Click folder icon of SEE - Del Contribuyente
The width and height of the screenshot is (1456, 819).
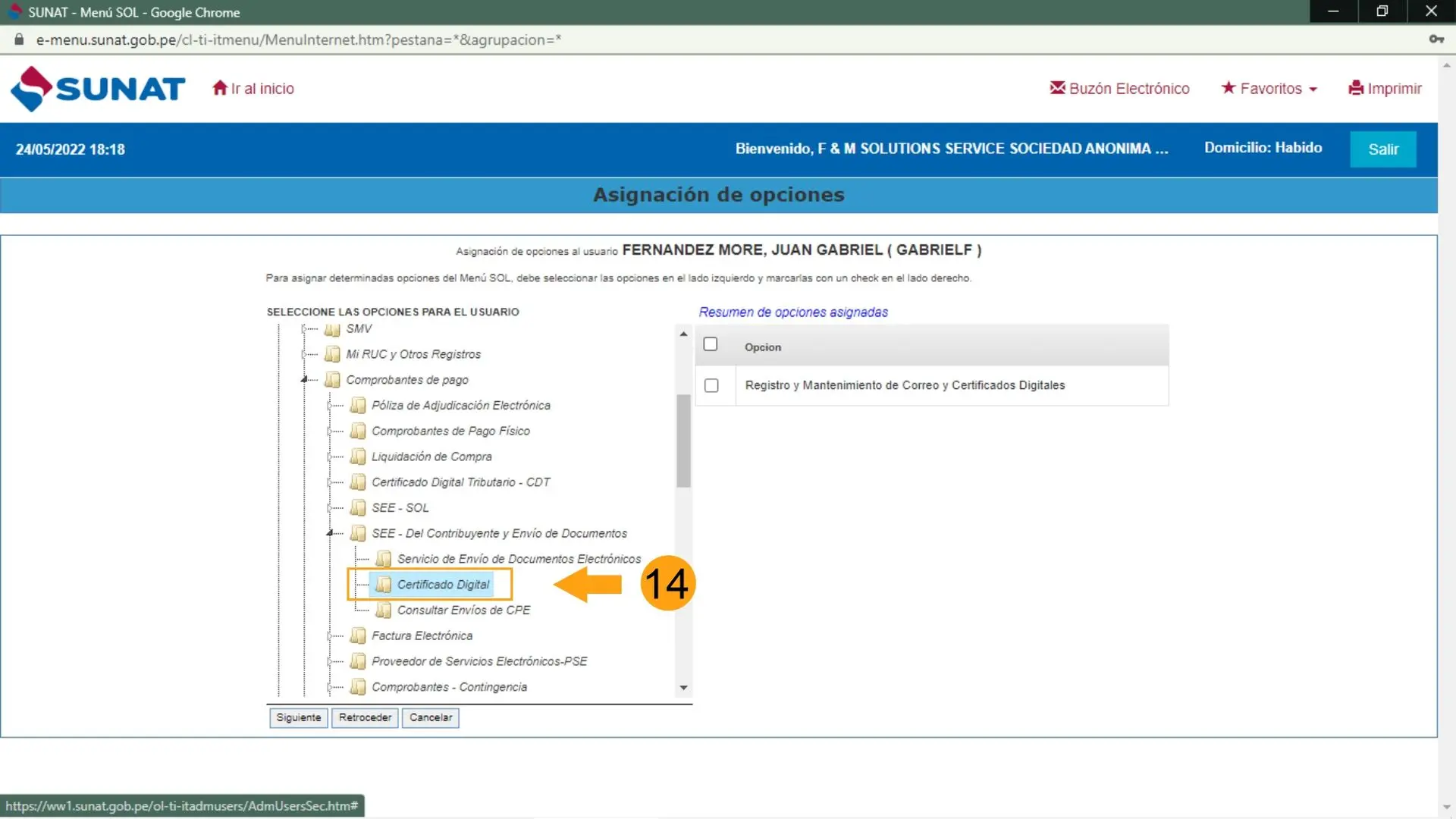click(358, 533)
